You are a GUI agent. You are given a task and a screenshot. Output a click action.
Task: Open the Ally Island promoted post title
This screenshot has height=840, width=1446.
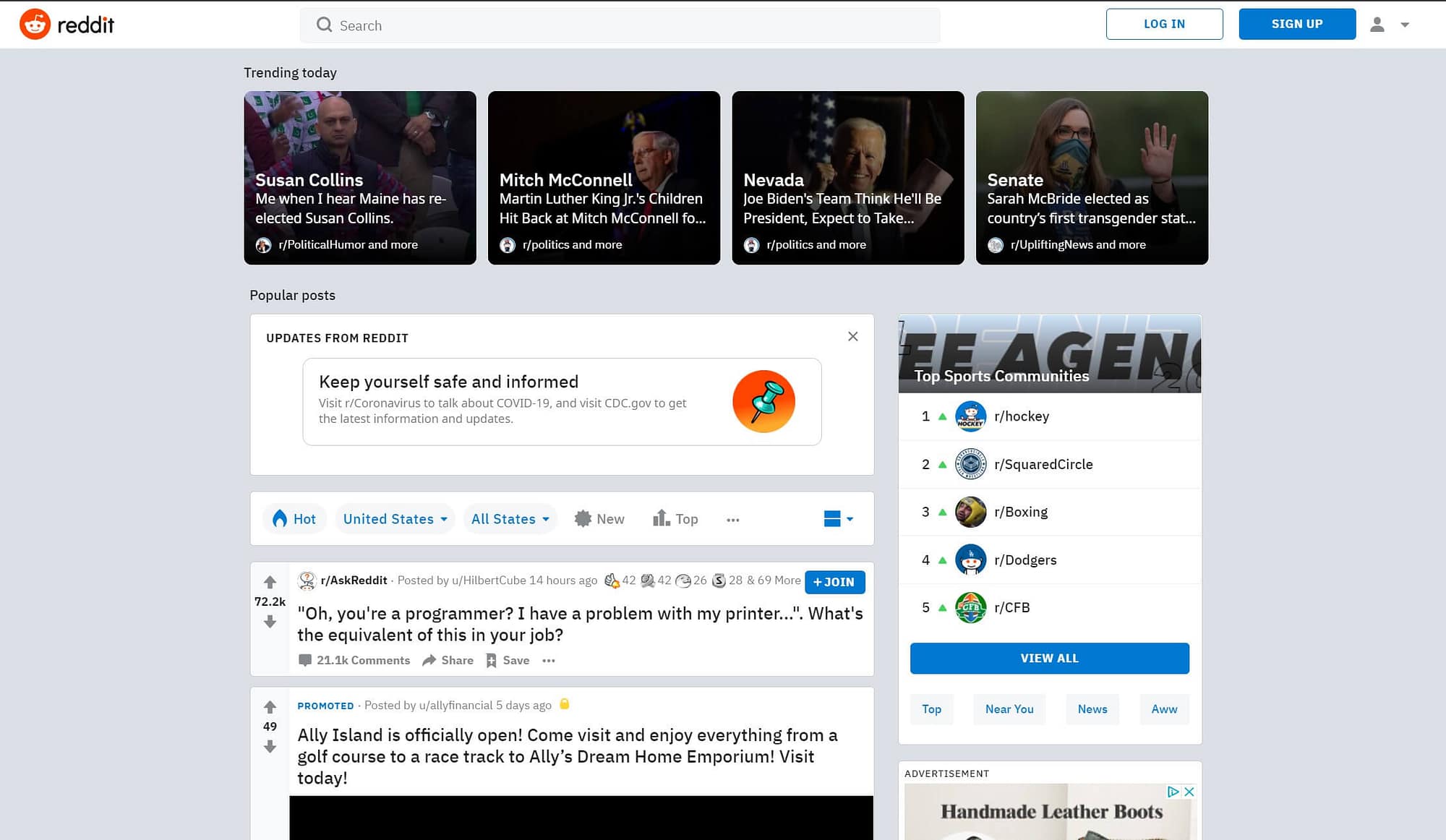[x=568, y=756]
